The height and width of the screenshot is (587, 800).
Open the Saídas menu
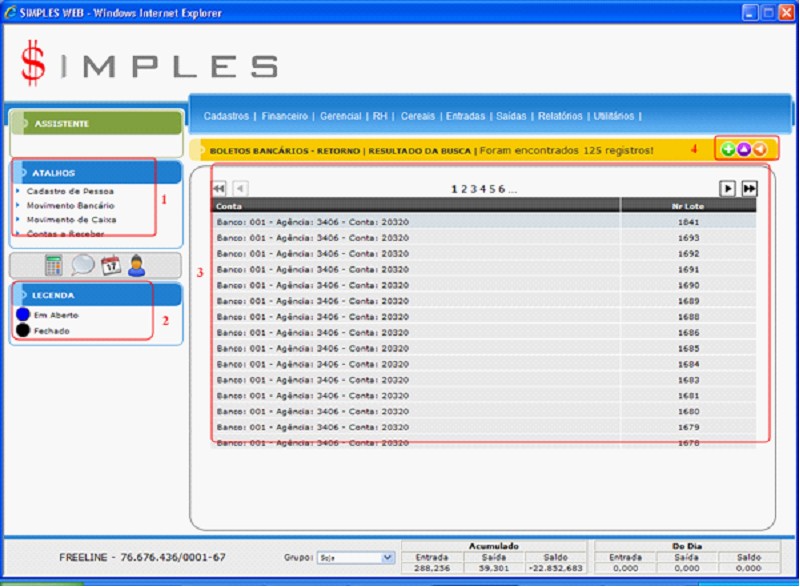(511, 116)
